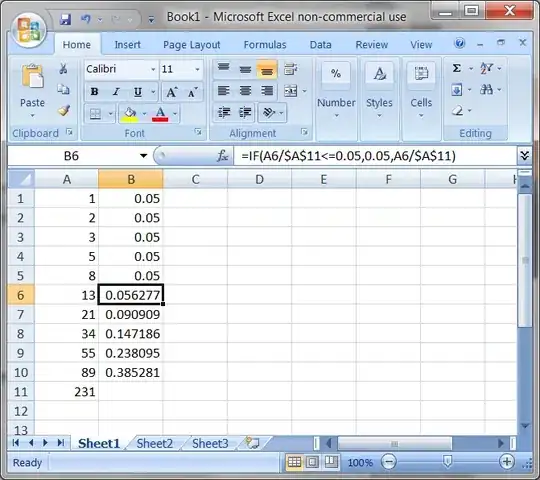Click the Format Painter brush icon
540x480 pixels.
(x=64, y=111)
